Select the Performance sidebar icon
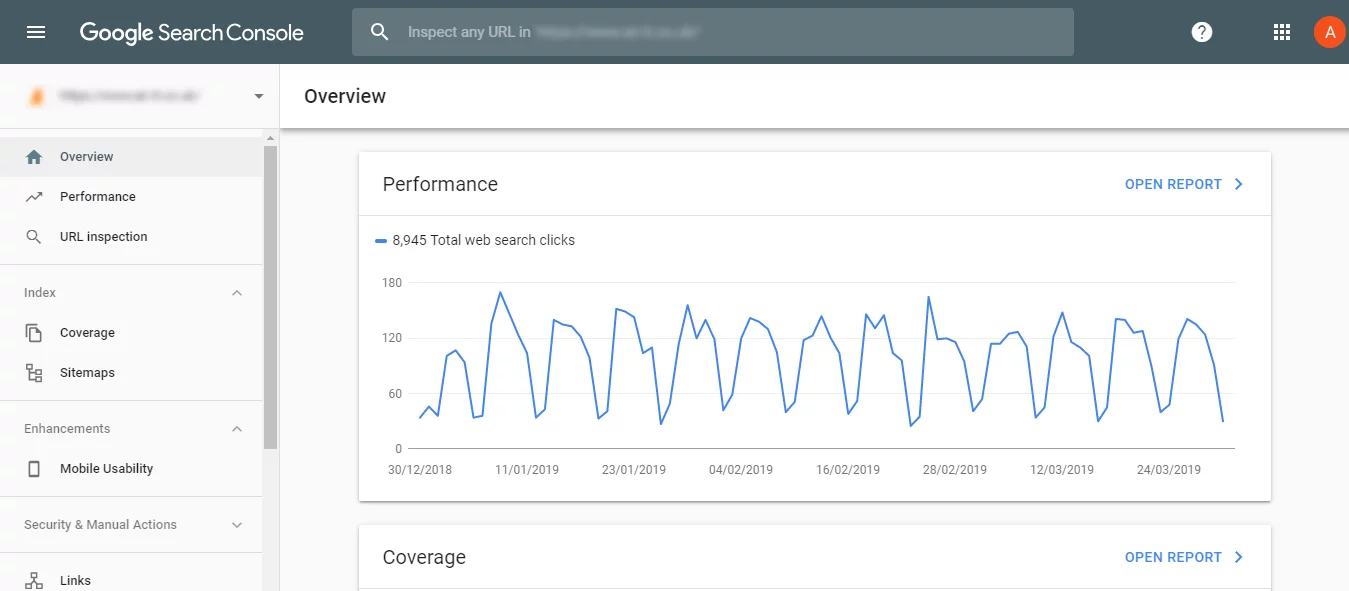The height and width of the screenshot is (591, 1349). coord(34,196)
